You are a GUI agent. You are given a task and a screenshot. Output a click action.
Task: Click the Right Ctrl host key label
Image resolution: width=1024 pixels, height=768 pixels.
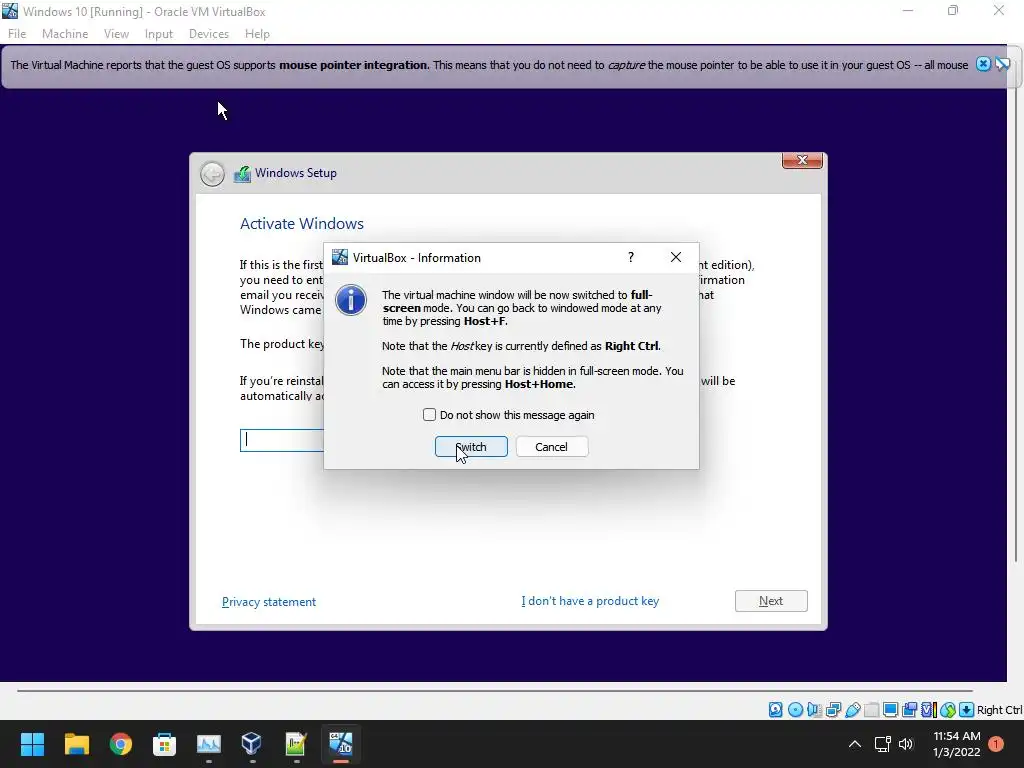coord(999,710)
